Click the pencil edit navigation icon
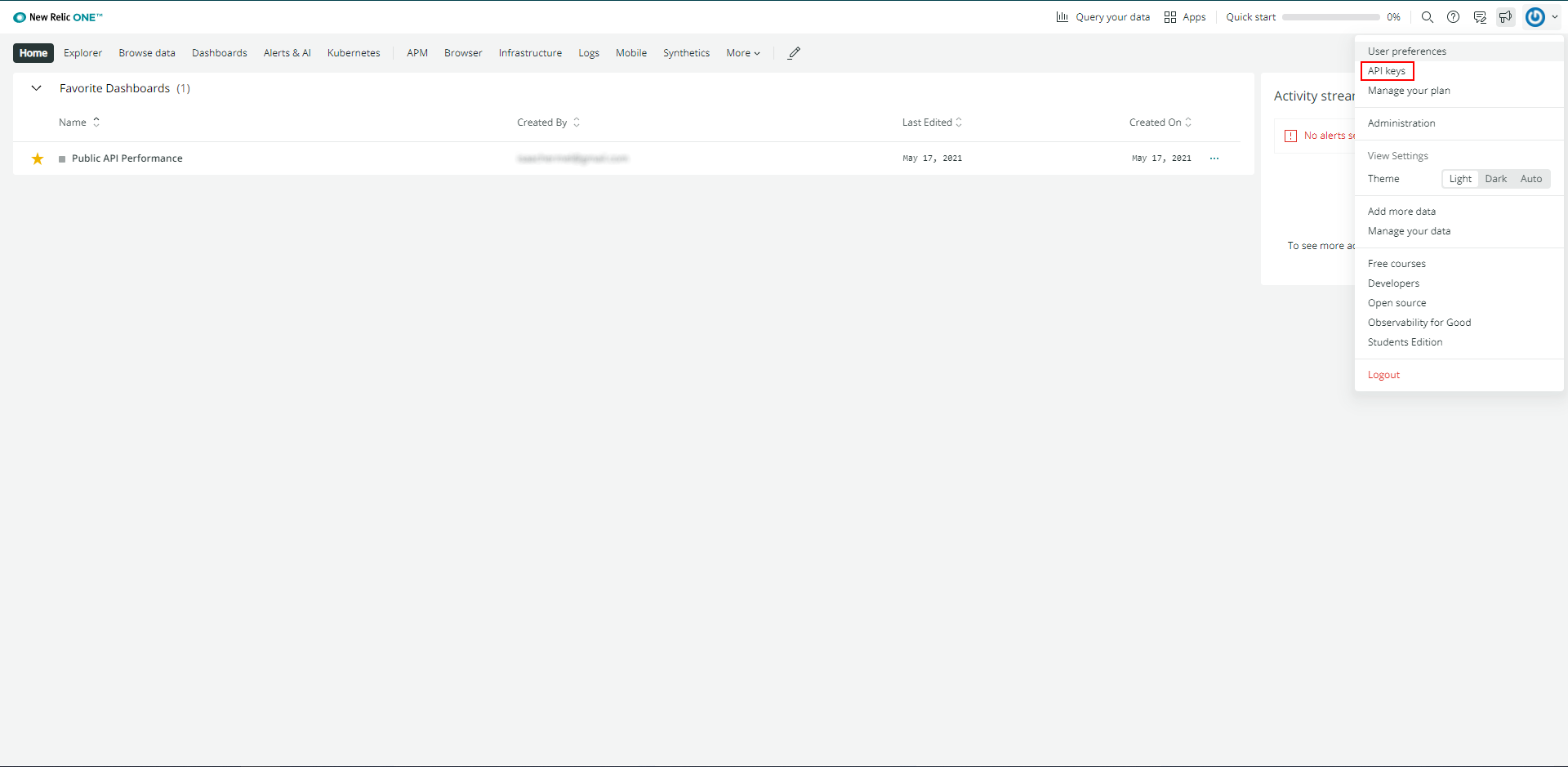 tap(794, 53)
